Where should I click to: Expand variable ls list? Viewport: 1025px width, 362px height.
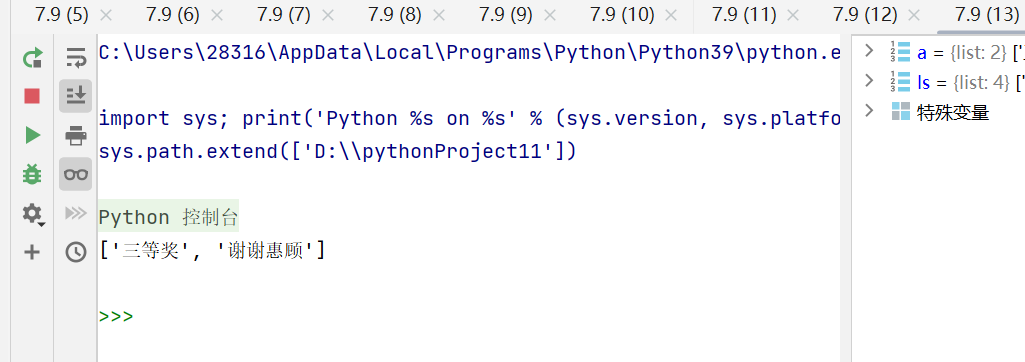pyautogui.click(x=869, y=81)
